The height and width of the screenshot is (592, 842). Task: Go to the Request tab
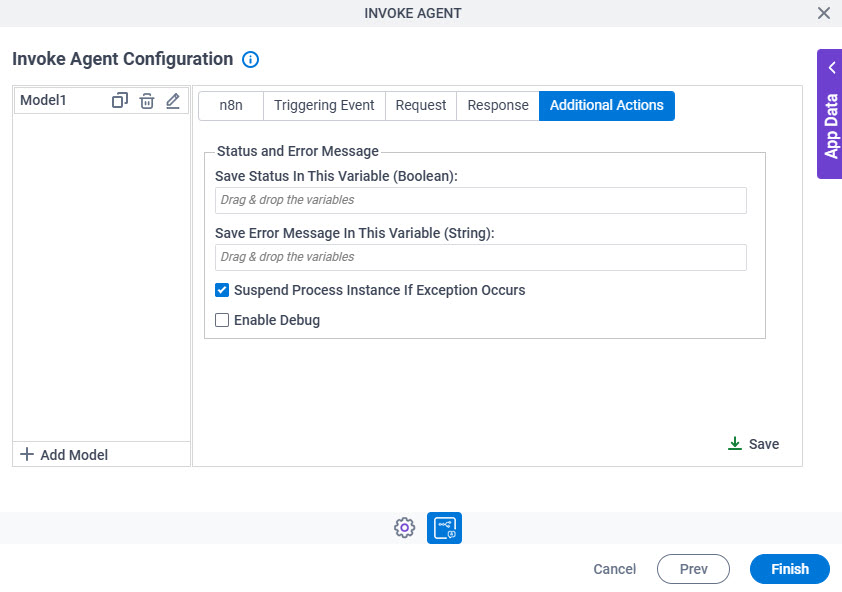tap(421, 105)
